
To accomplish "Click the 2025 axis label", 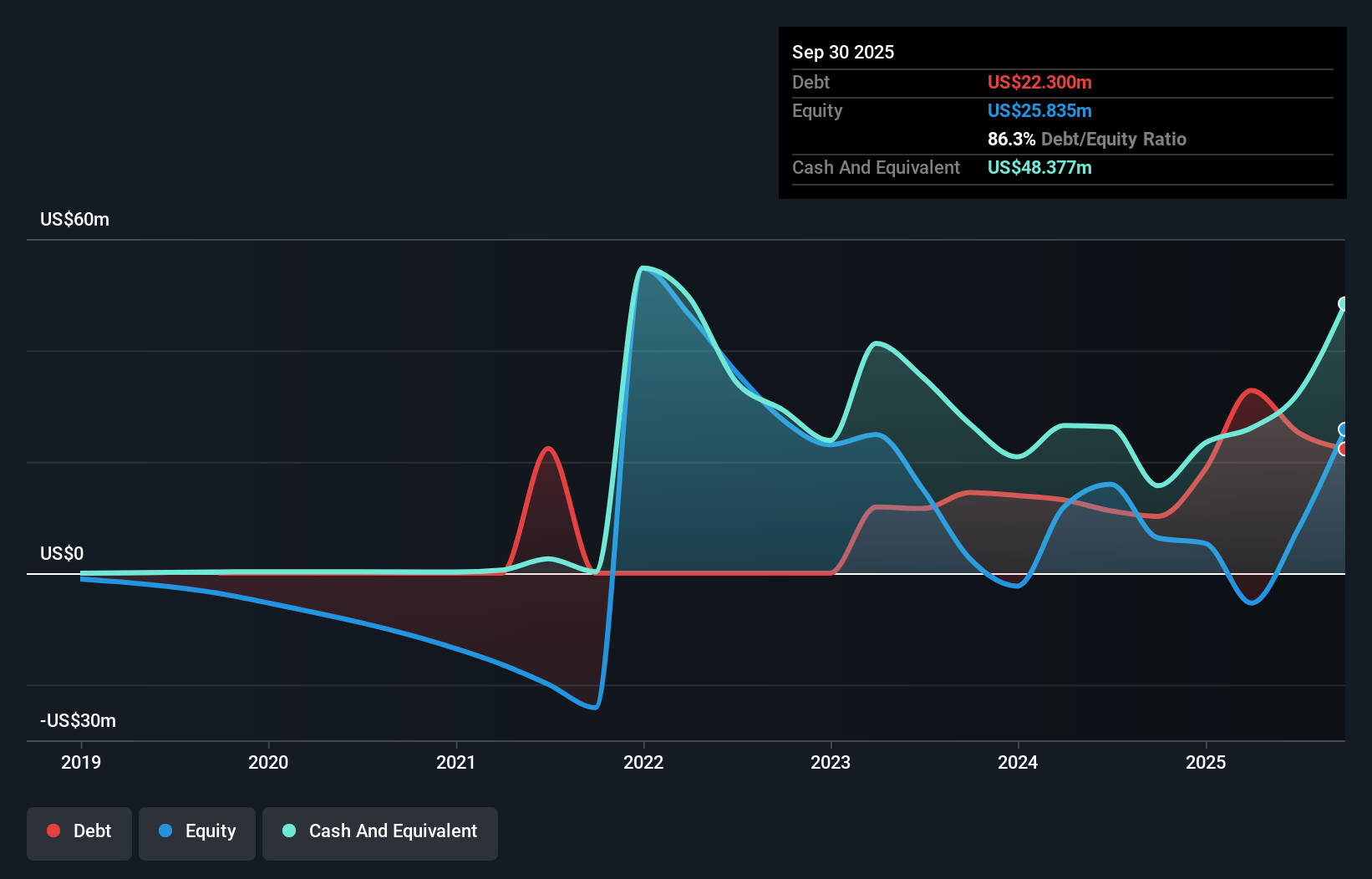I will click(1207, 762).
